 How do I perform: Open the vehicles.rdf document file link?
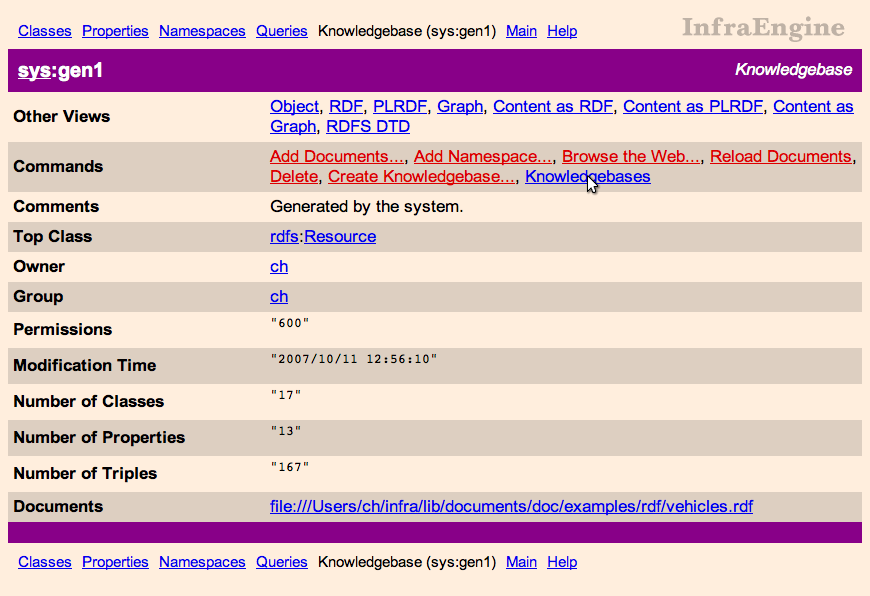[511, 507]
